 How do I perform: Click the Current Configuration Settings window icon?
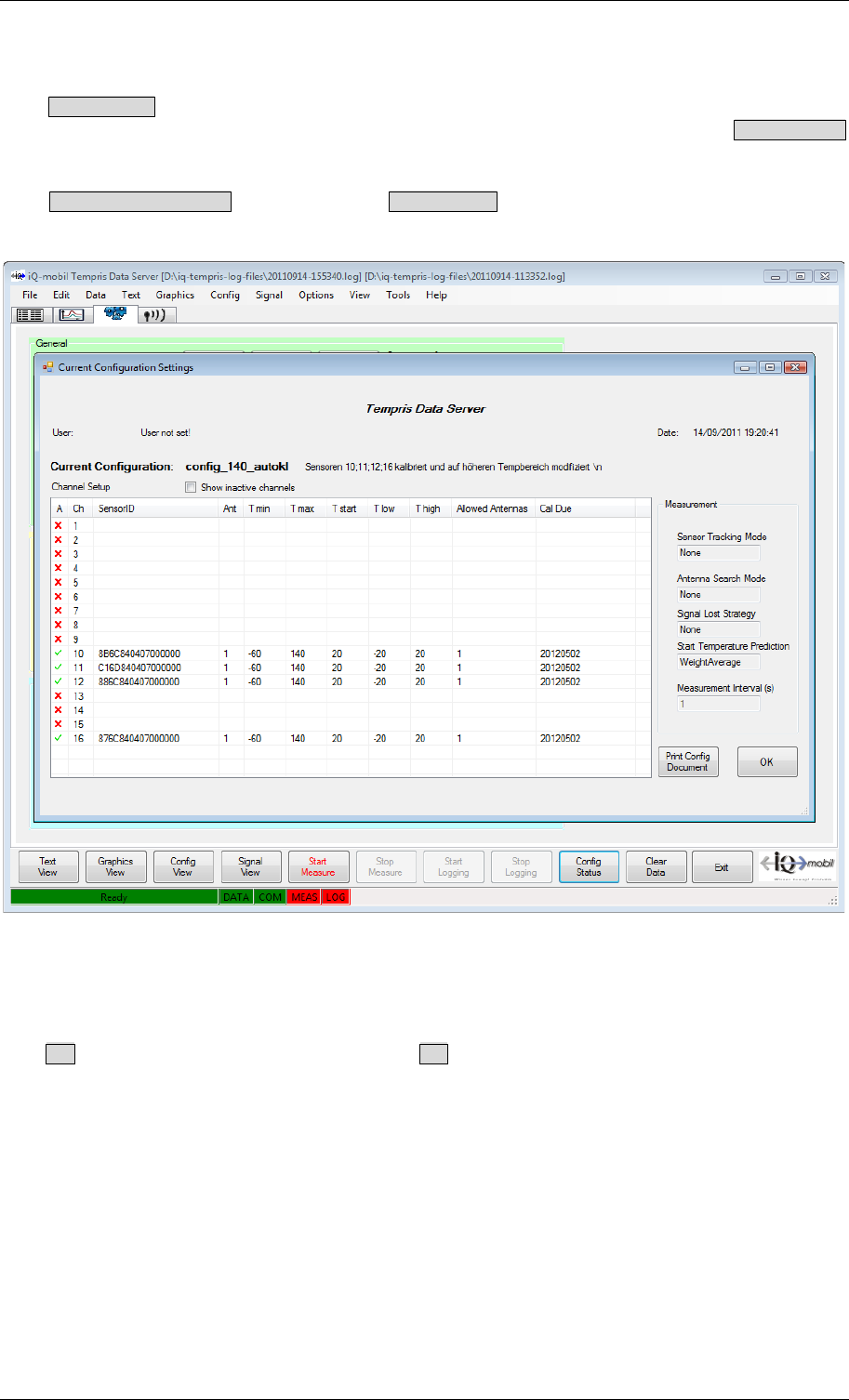[x=47, y=367]
